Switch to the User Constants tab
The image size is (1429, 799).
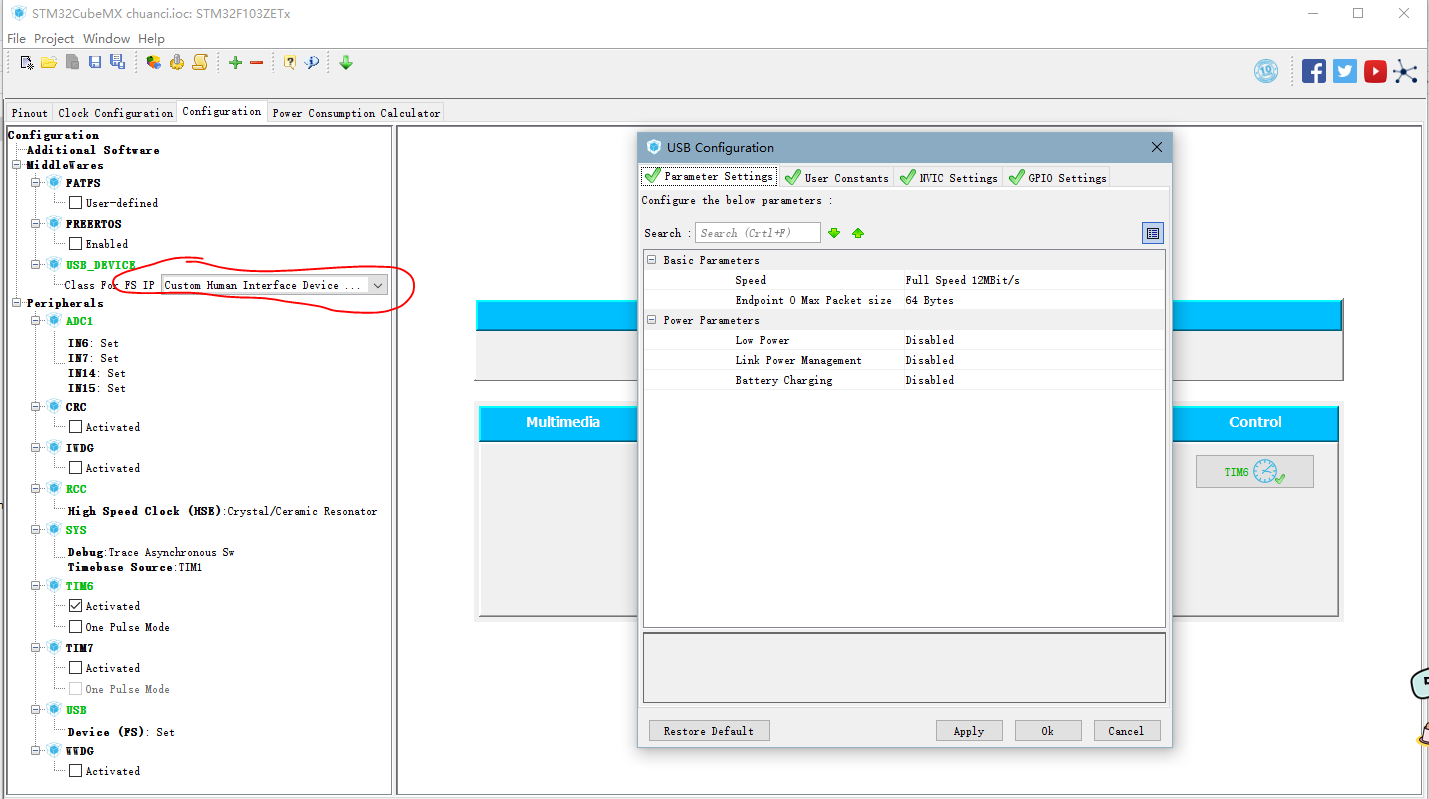click(x=836, y=177)
